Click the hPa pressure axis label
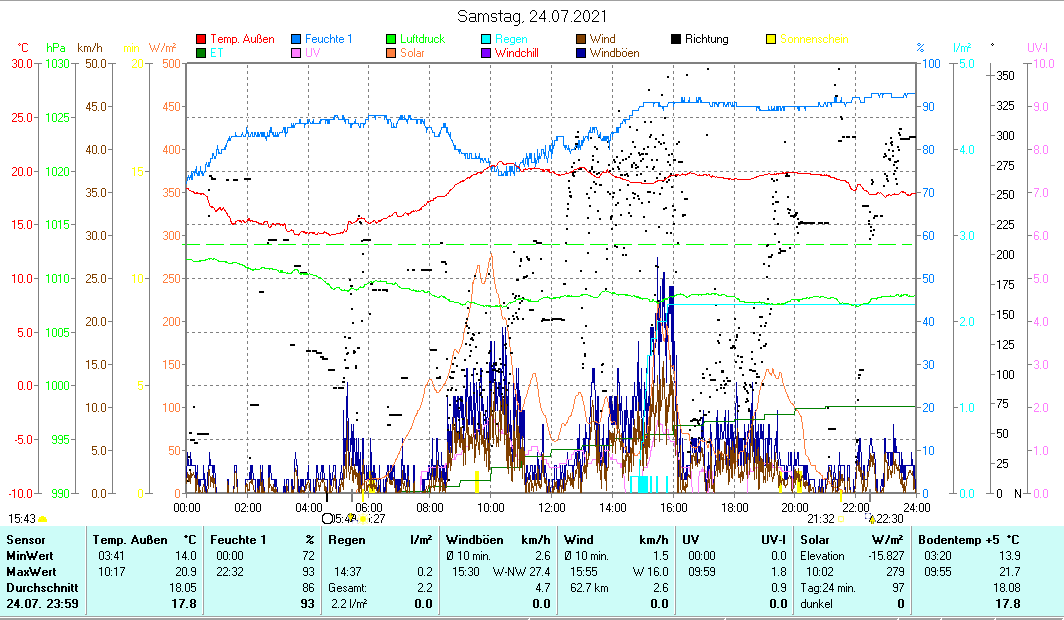 point(57,47)
